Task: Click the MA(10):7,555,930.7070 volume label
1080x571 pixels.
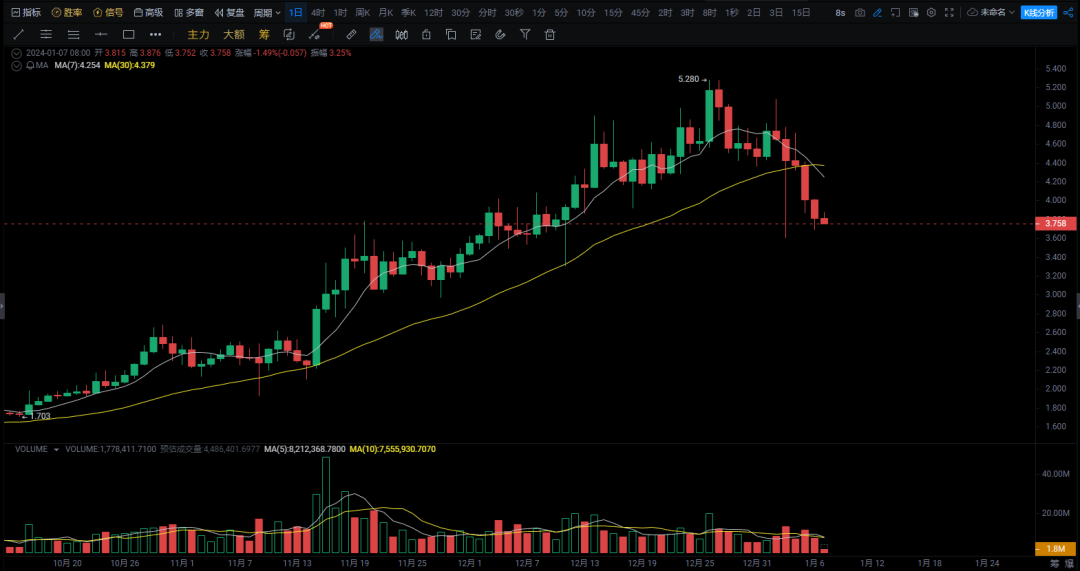Action: click(393, 449)
